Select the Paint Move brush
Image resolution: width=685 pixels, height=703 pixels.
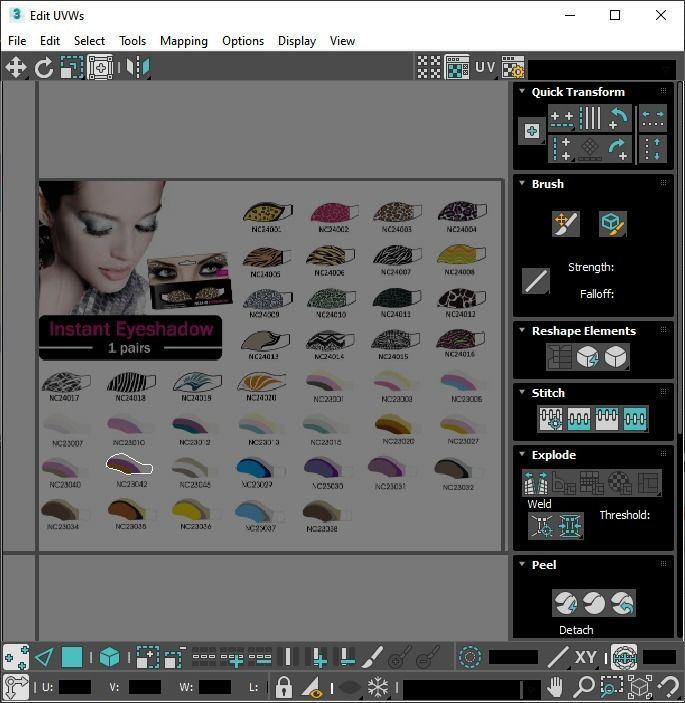pyautogui.click(x=566, y=224)
